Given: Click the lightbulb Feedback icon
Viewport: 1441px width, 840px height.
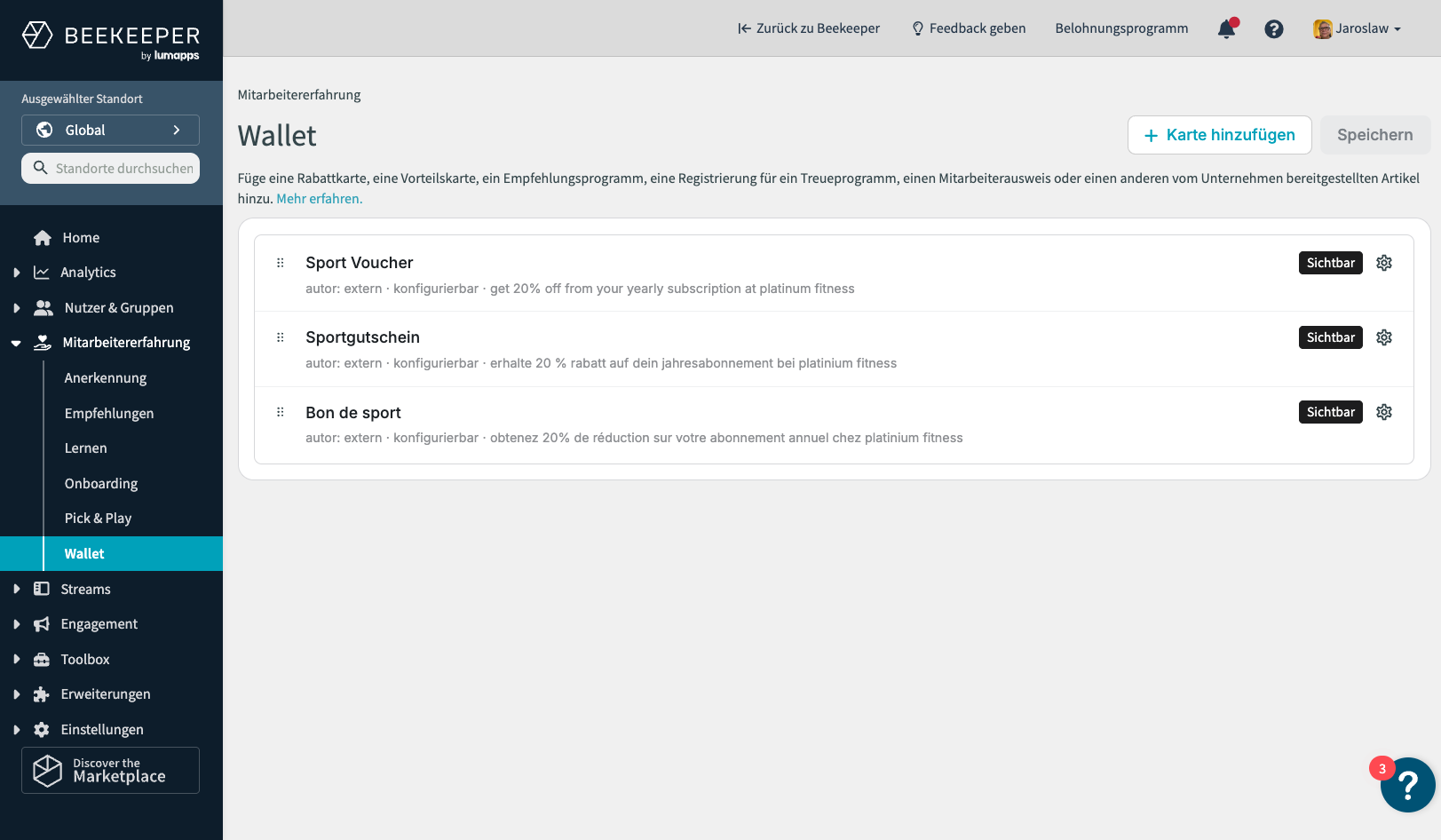Looking at the screenshot, I should click(x=918, y=28).
